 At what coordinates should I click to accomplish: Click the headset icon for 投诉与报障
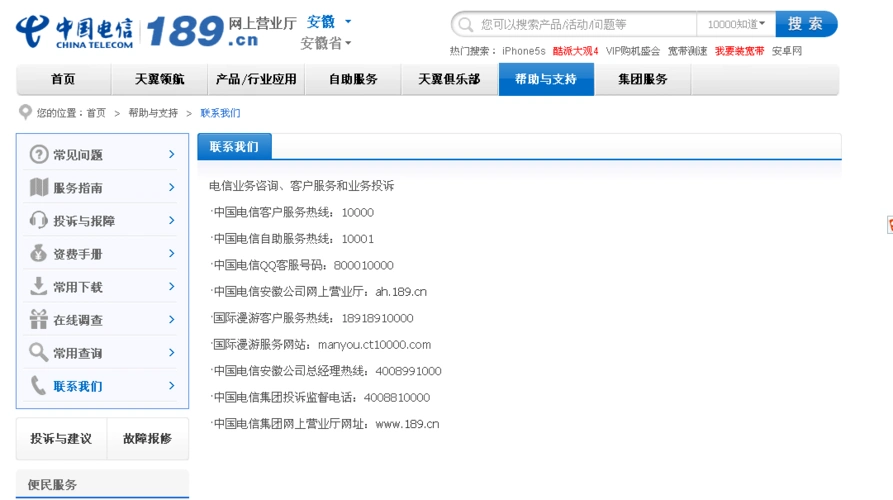(39, 220)
